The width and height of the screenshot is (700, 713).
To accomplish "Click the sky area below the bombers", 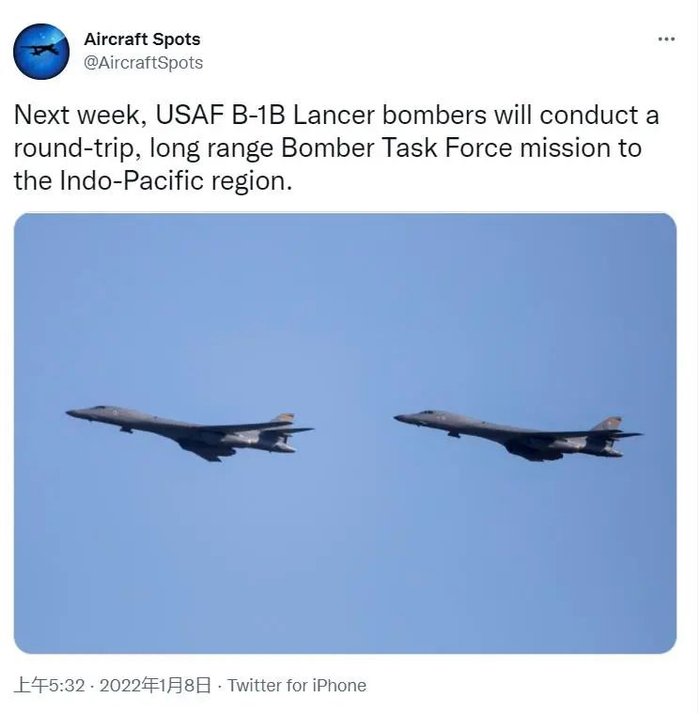I will tap(345, 557).
